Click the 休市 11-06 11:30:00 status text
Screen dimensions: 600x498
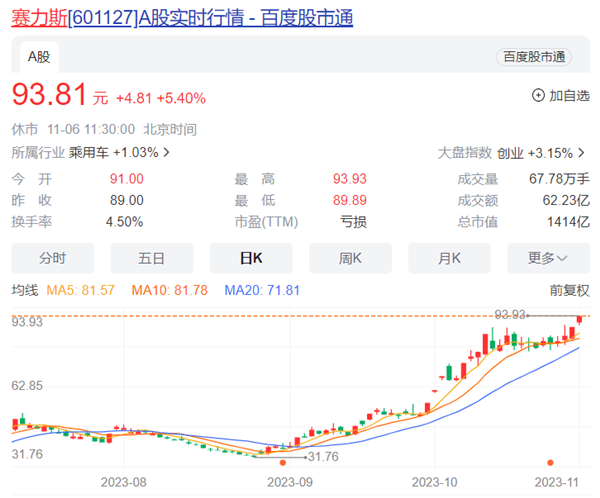pyautogui.click(x=73, y=129)
